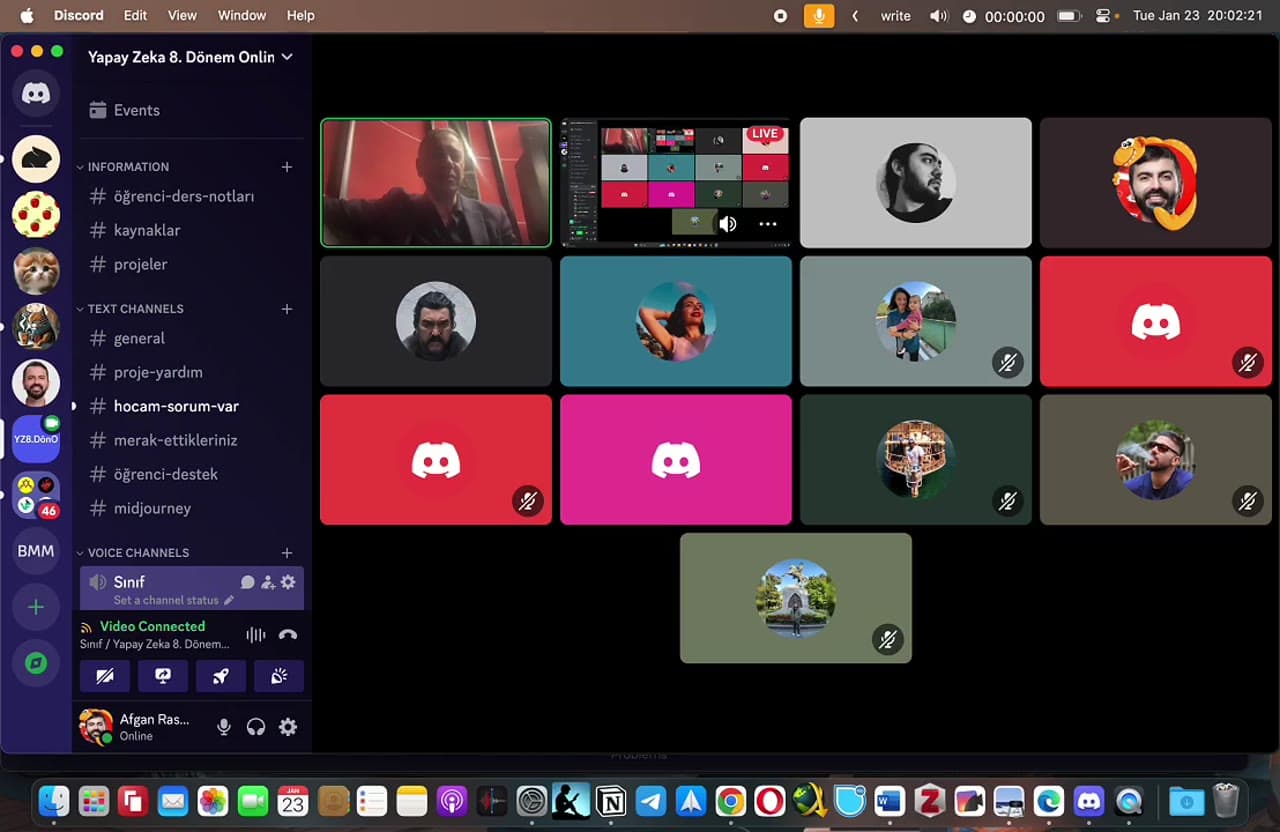
Task: Invite people to the Sınıf channel
Action: [x=268, y=582]
